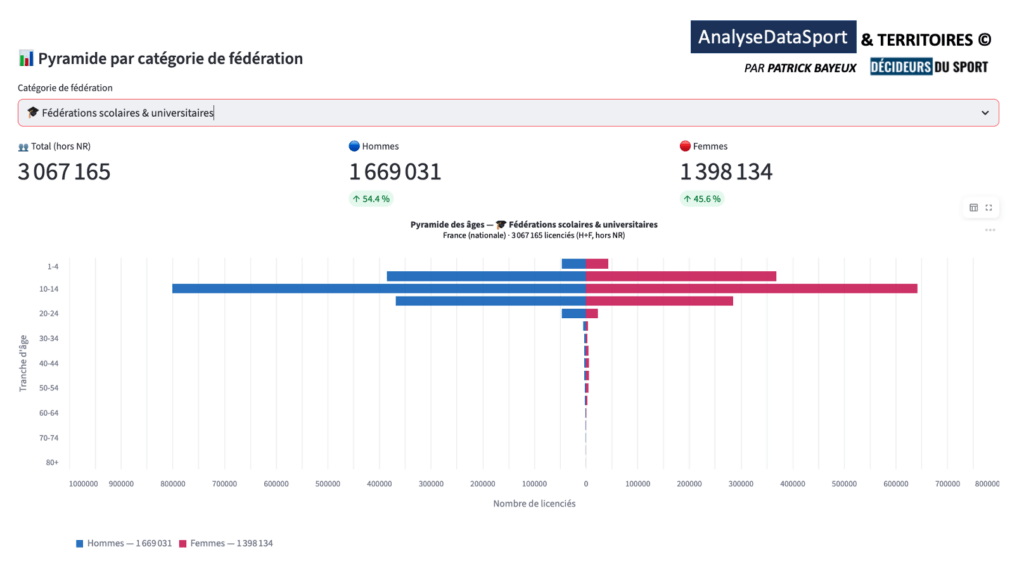Open the chart in fullscreen mode
Image resolution: width=1024 pixels, height=573 pixels.
coord(989,208)
